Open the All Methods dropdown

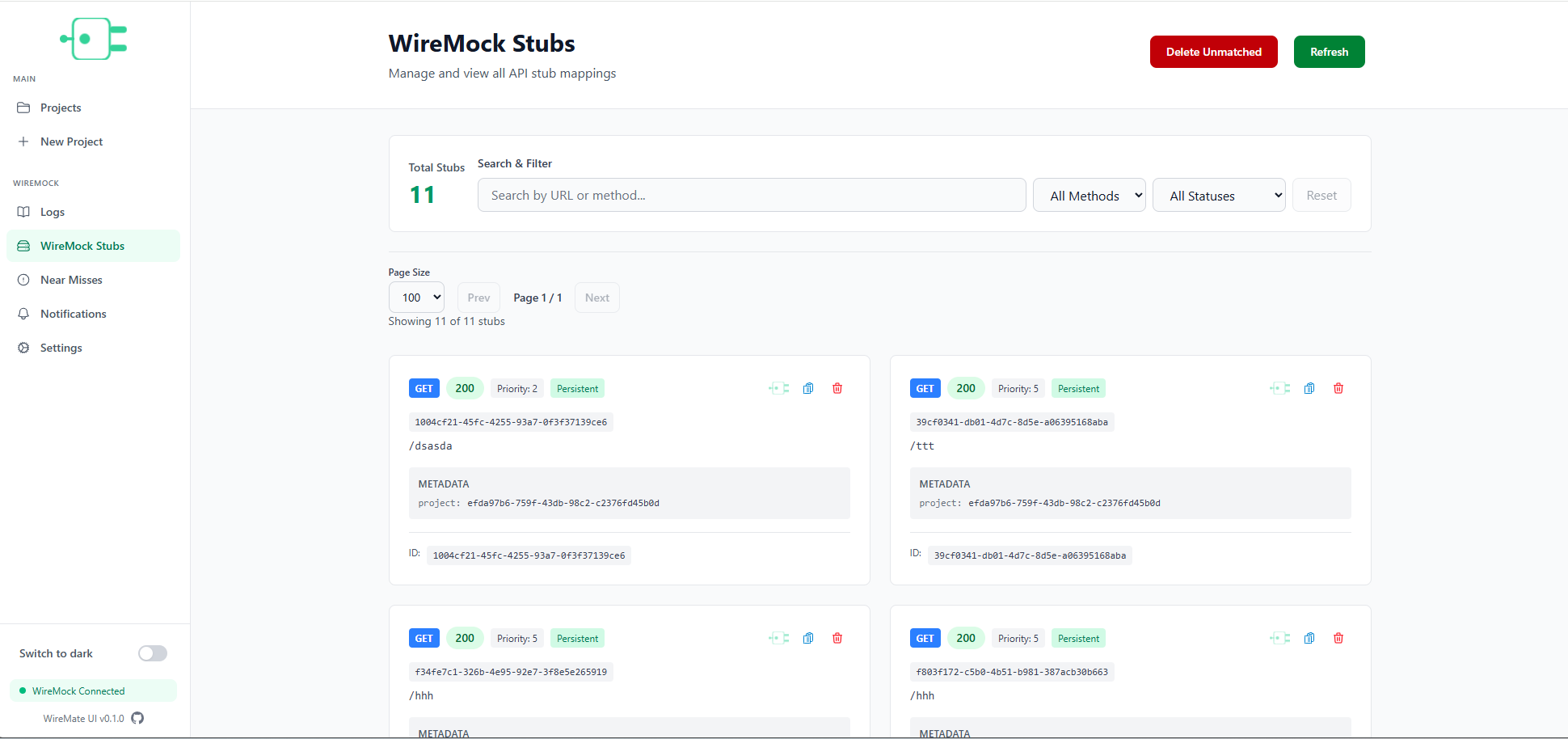coord(1090,195)
